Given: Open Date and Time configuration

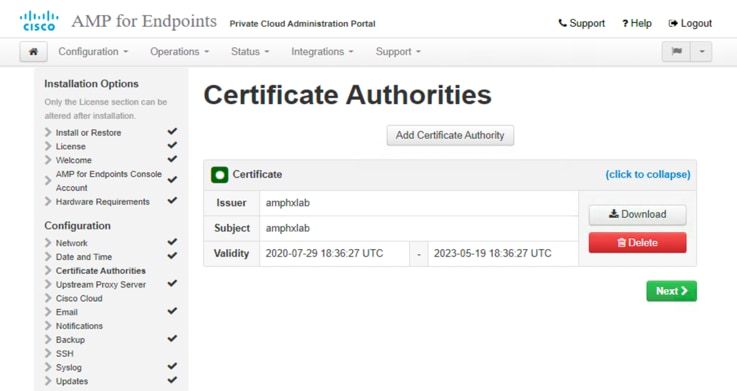Looking at the screenshot, I should [x=84, y=257].
